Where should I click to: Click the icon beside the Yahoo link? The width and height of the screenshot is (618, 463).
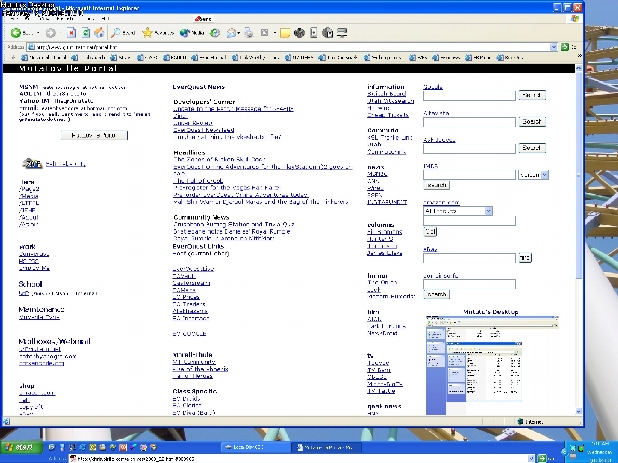(x=30, y=163)
